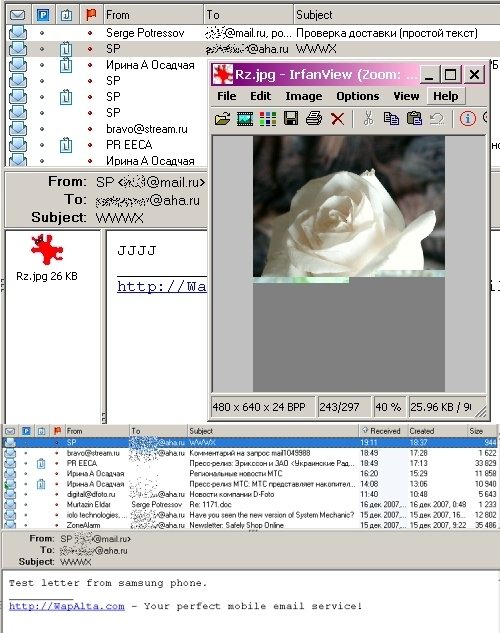Image resolution: width=500 pixels, height=633 pixels.
Task: Open file icon in IrfanView toolbar
Action: point(222,119)
